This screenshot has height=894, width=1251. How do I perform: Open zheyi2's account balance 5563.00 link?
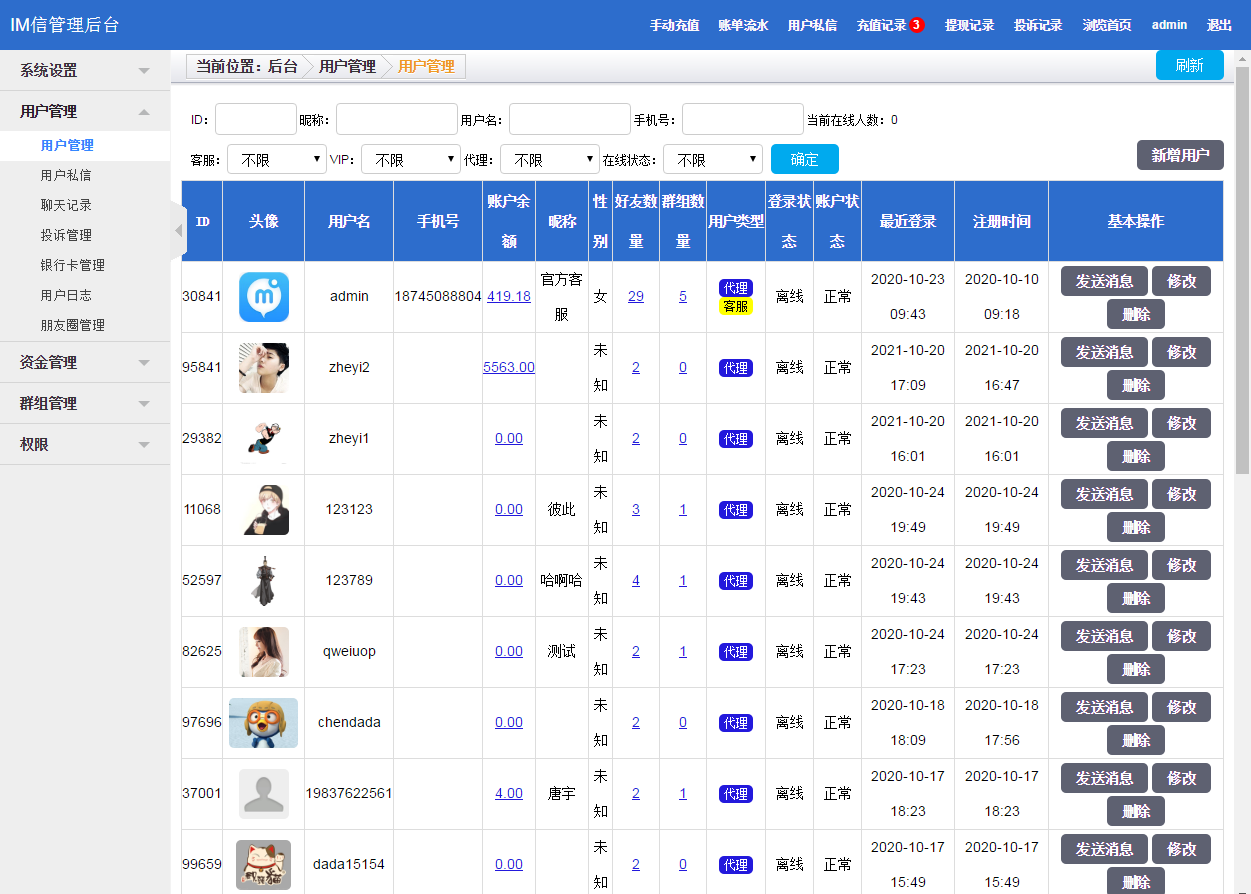(x=508, y=368)
